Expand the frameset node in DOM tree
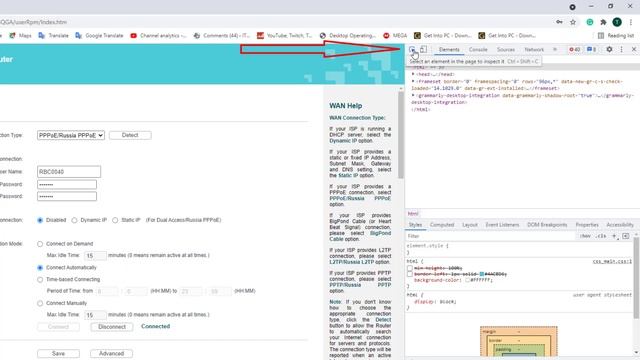 [413, 82]
